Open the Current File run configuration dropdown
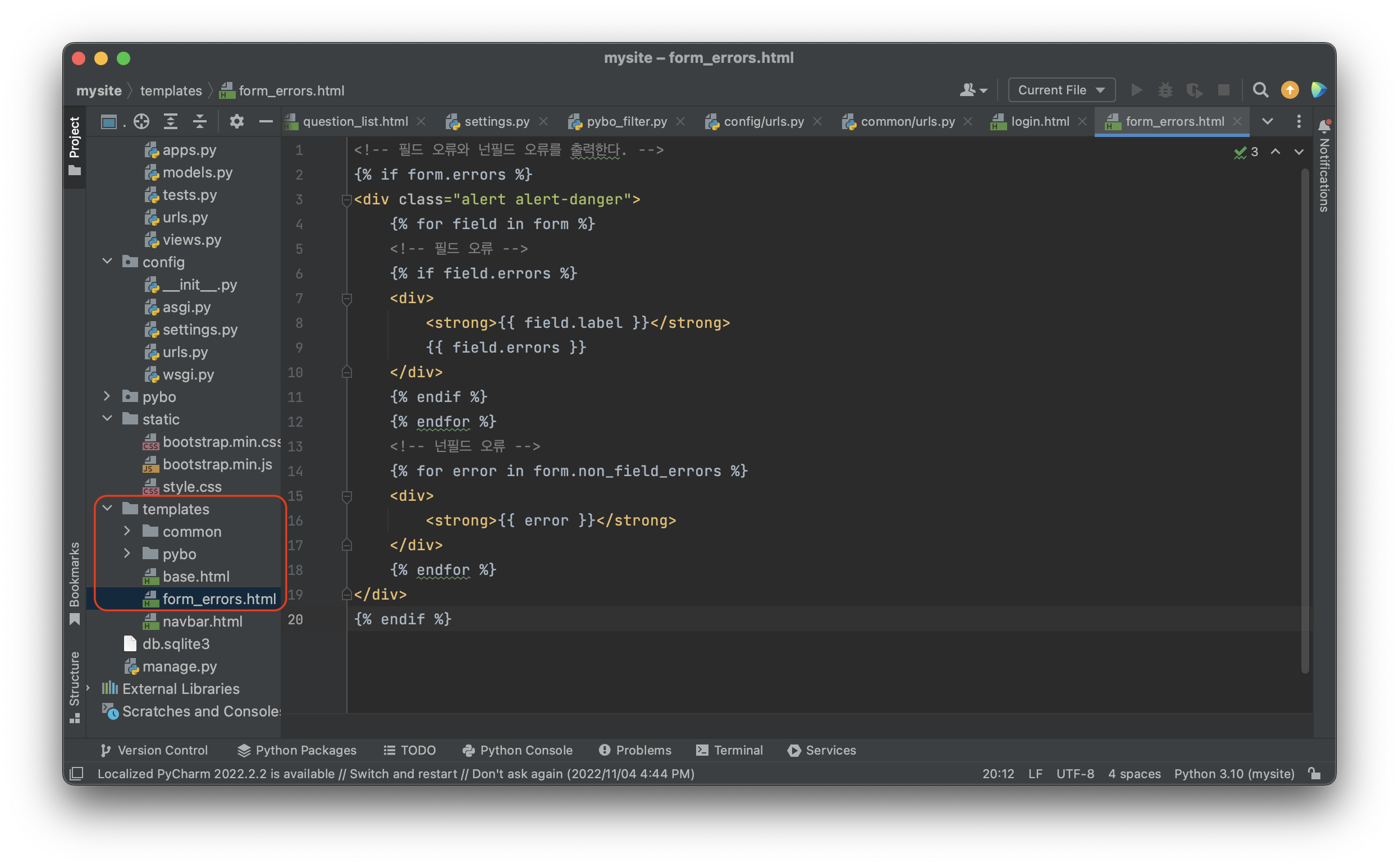The image size is (1399, 868). [x=1061, y=90]
